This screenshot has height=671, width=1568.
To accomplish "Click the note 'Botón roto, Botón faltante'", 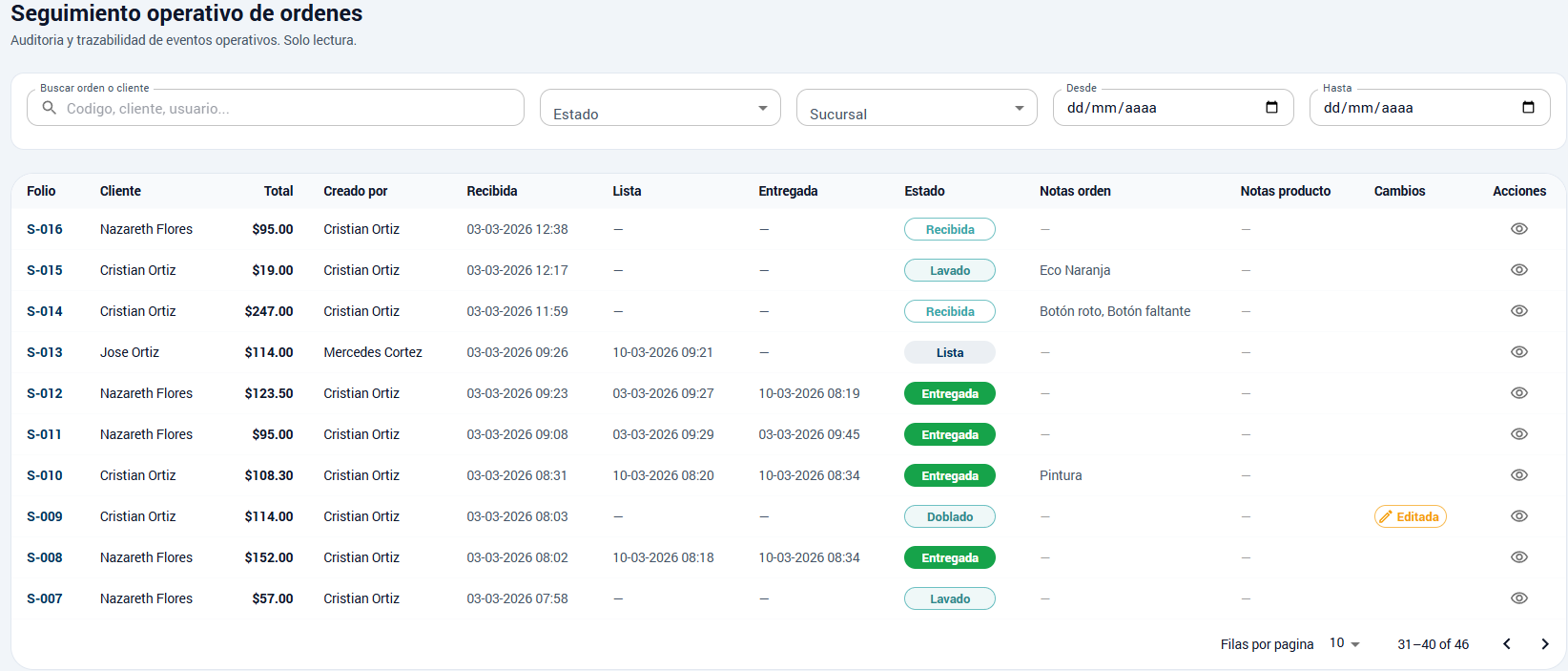I will (x=1115, y=311).
